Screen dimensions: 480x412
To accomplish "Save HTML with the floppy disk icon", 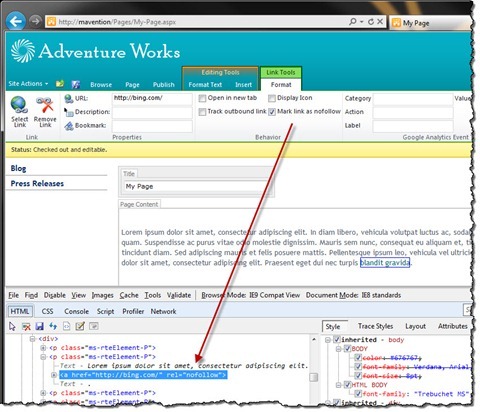I will [39, 326].
